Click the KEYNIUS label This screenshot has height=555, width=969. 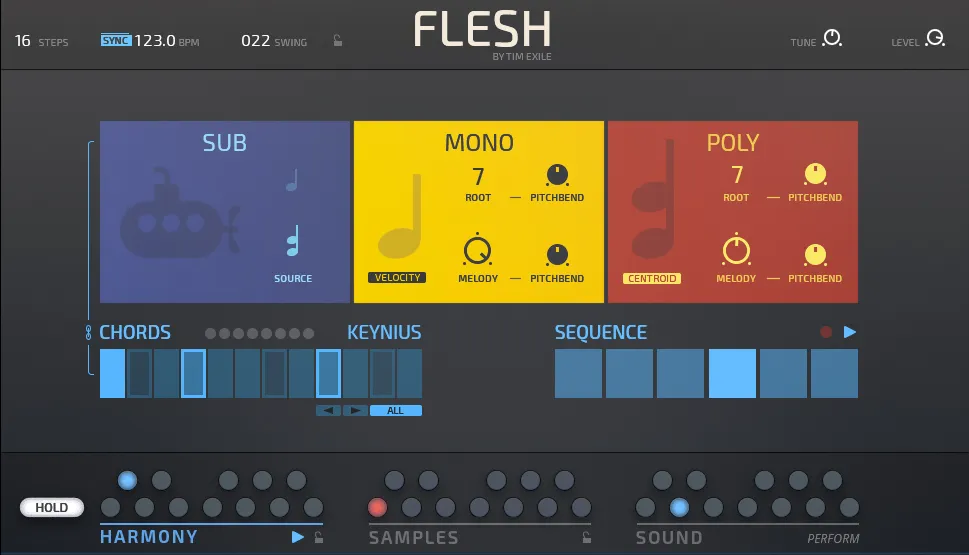click(384, 333)
